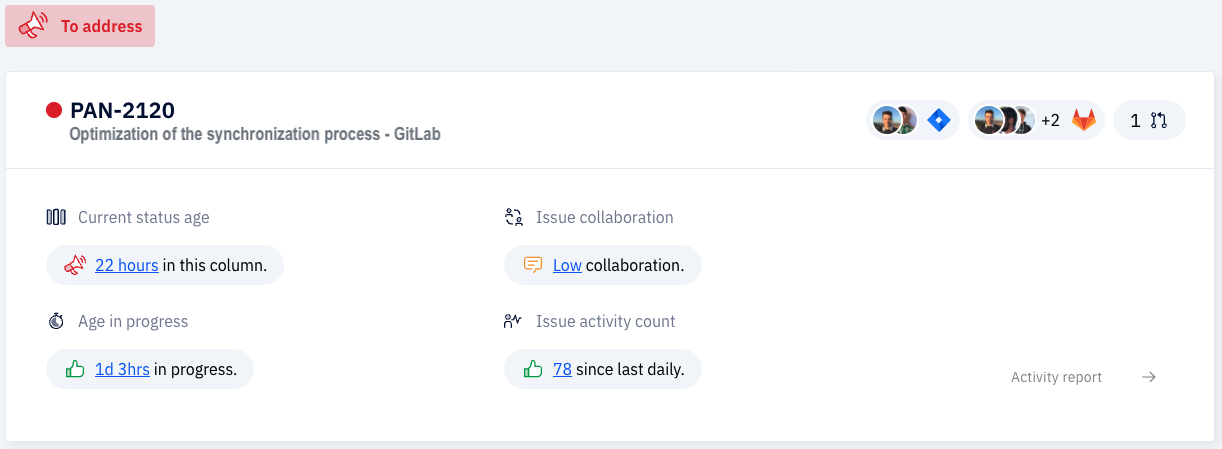Click the arrow next to Activity report
1222x449 pixels.
pos(1149,377)
